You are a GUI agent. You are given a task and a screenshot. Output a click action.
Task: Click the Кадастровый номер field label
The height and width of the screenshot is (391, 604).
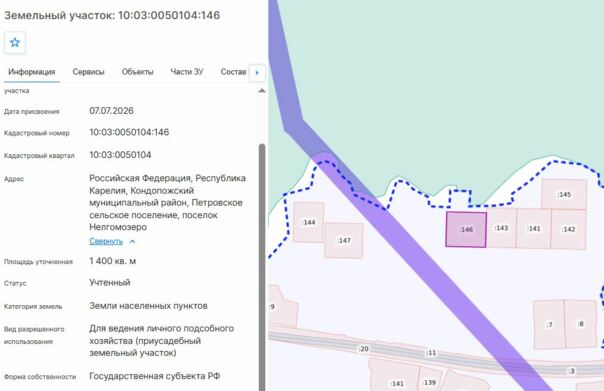(37, 133)
